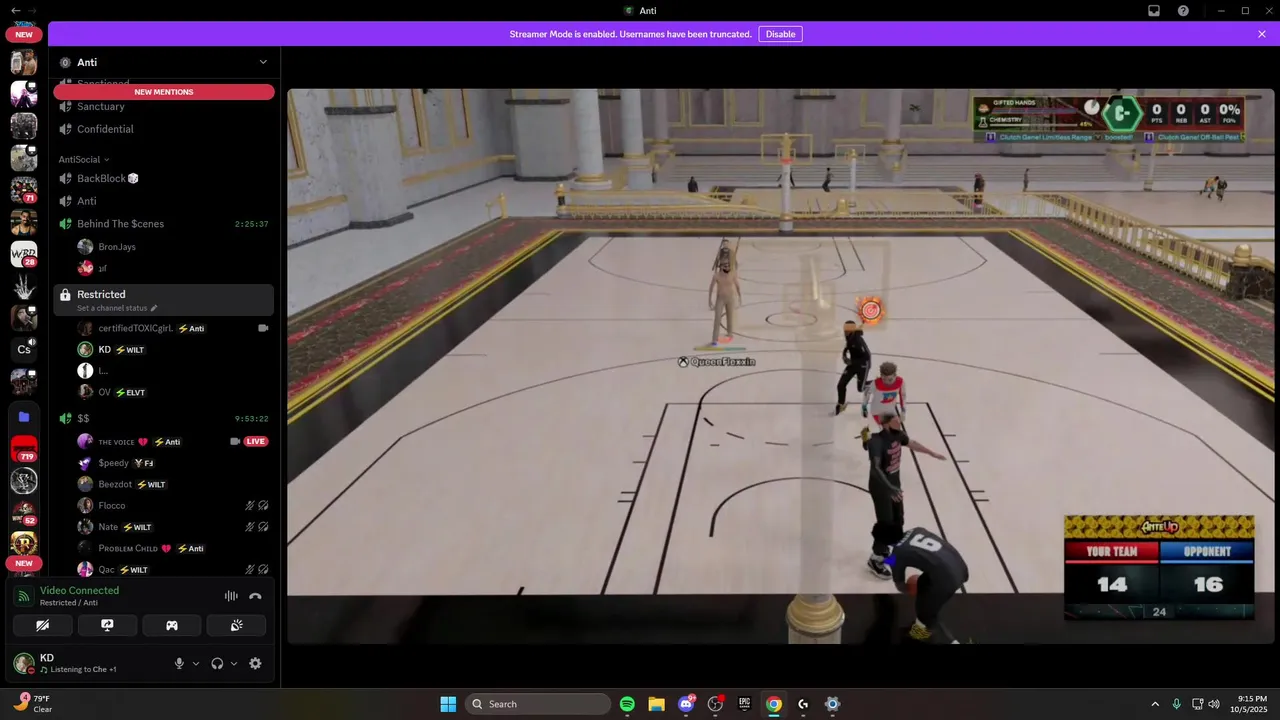Start an activity with controller icon
The width and height of the screenshot is (1280, 720).
(x=172, y=625)
